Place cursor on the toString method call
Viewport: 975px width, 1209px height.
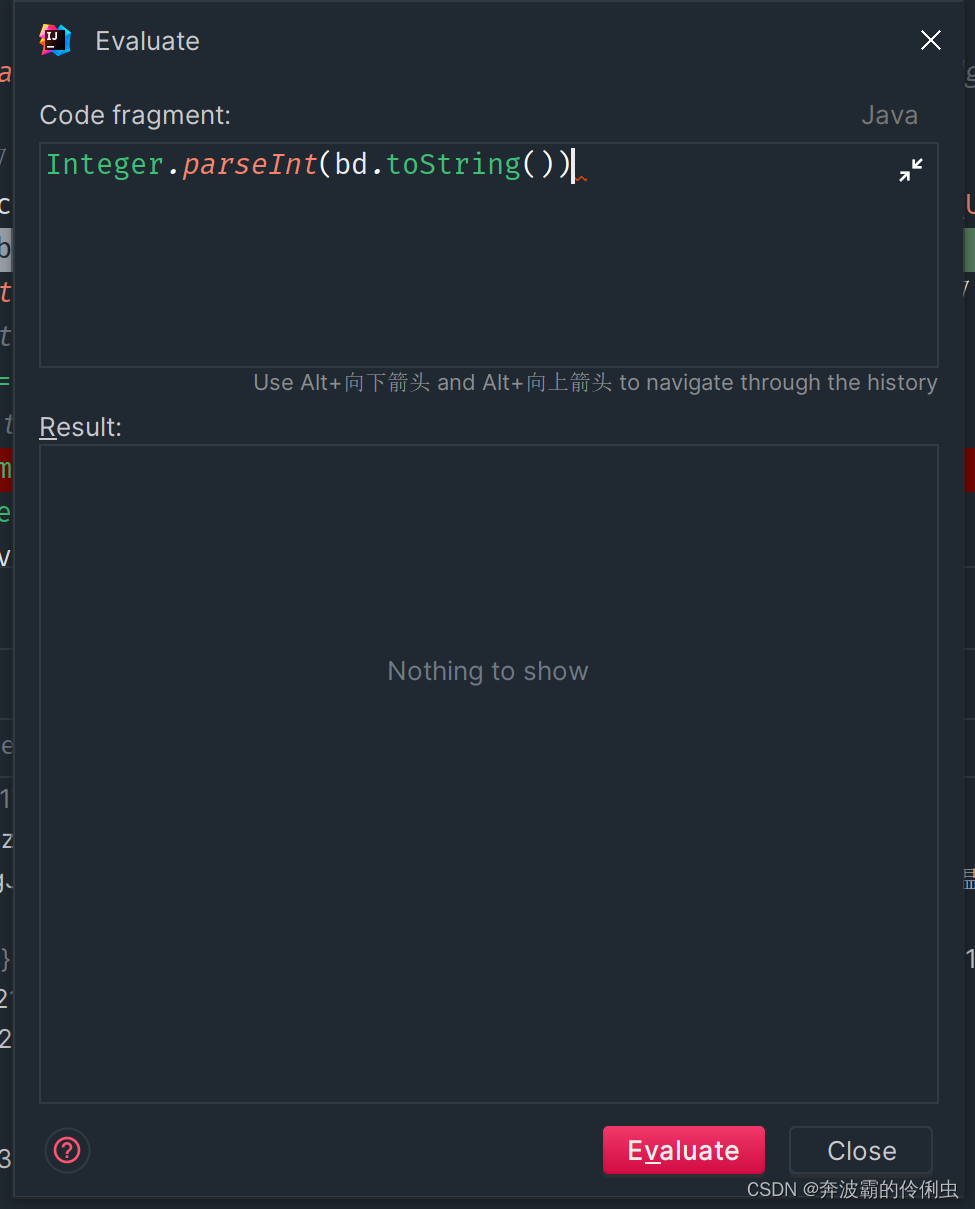[x=453, y=164]
